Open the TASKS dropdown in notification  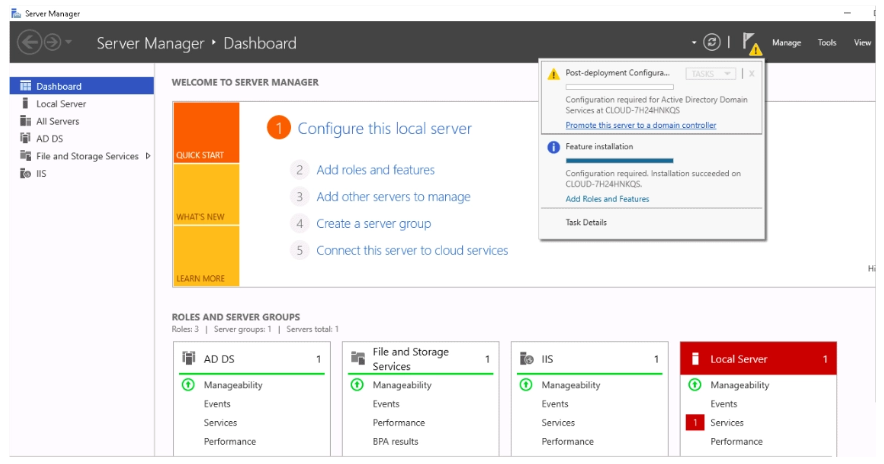pyautogui.click(x=711, y=74)
